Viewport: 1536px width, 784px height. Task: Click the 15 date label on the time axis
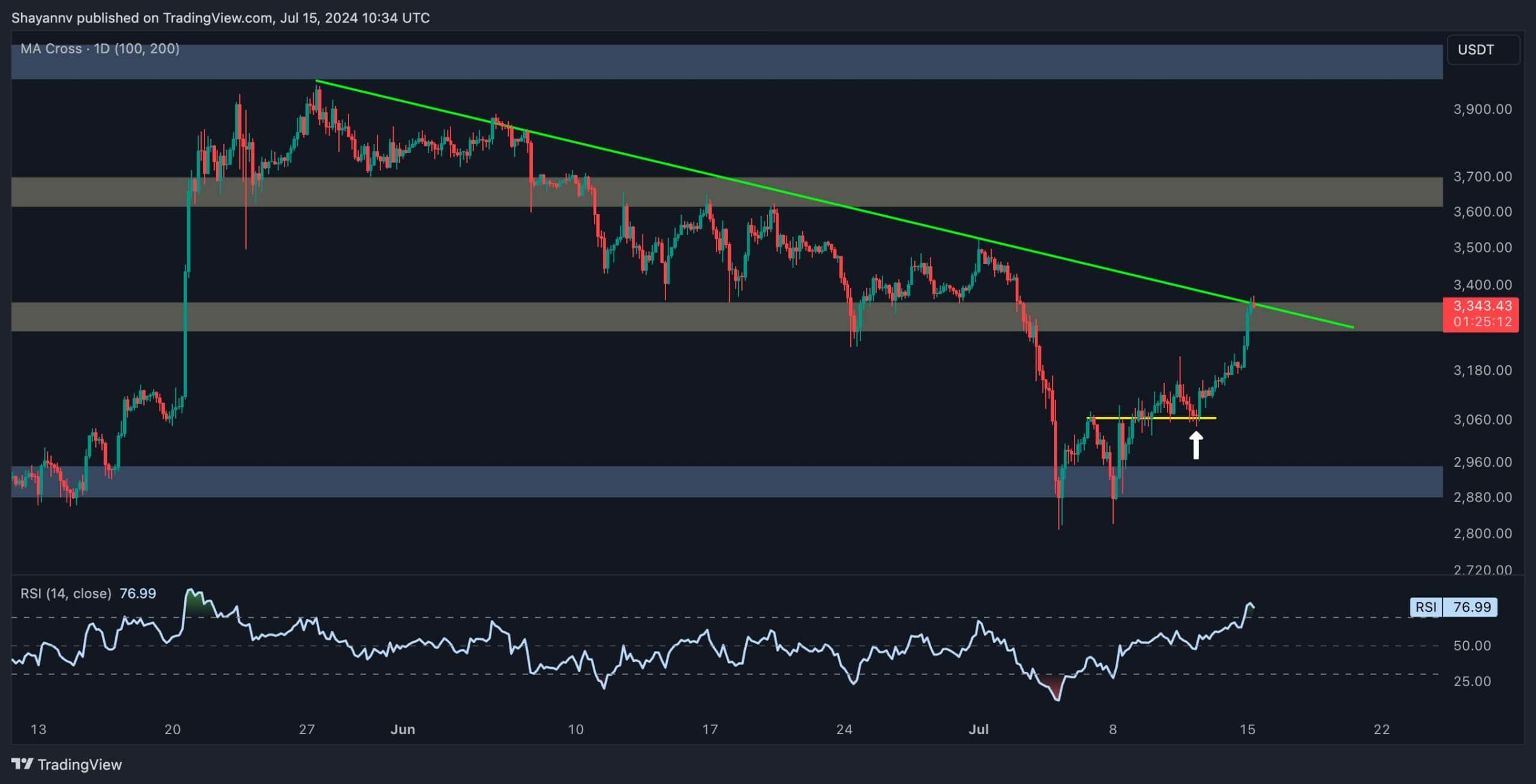1247,729
